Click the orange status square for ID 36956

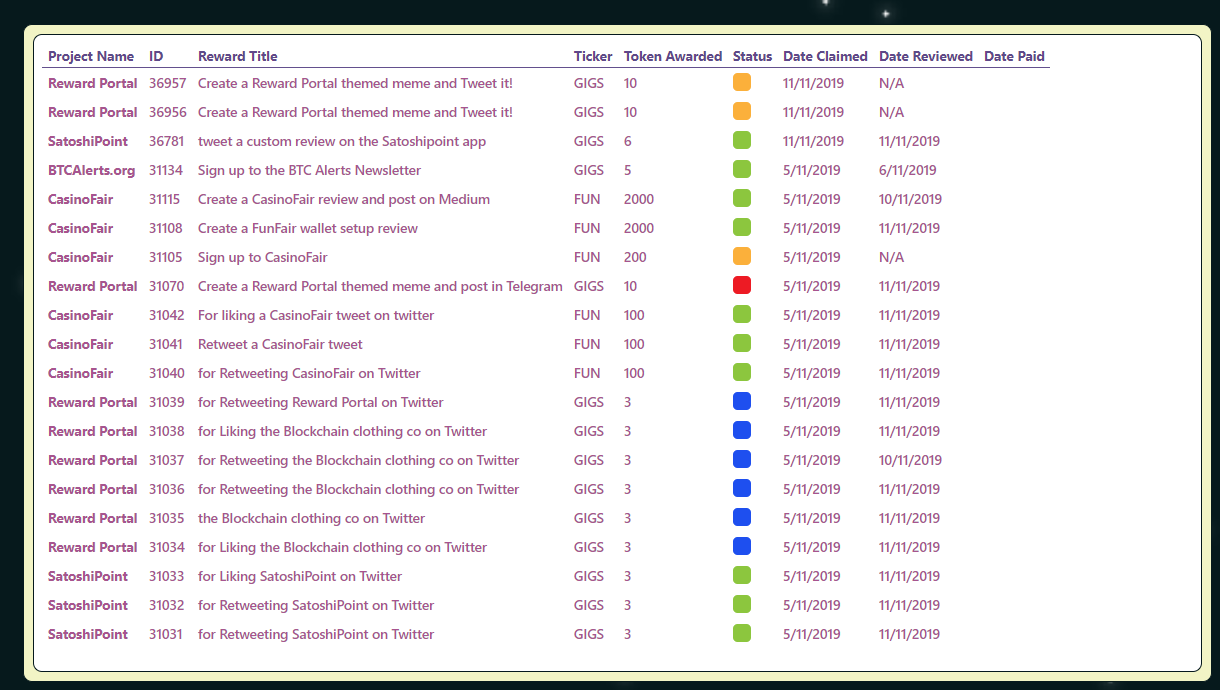[x=742, y=112]
